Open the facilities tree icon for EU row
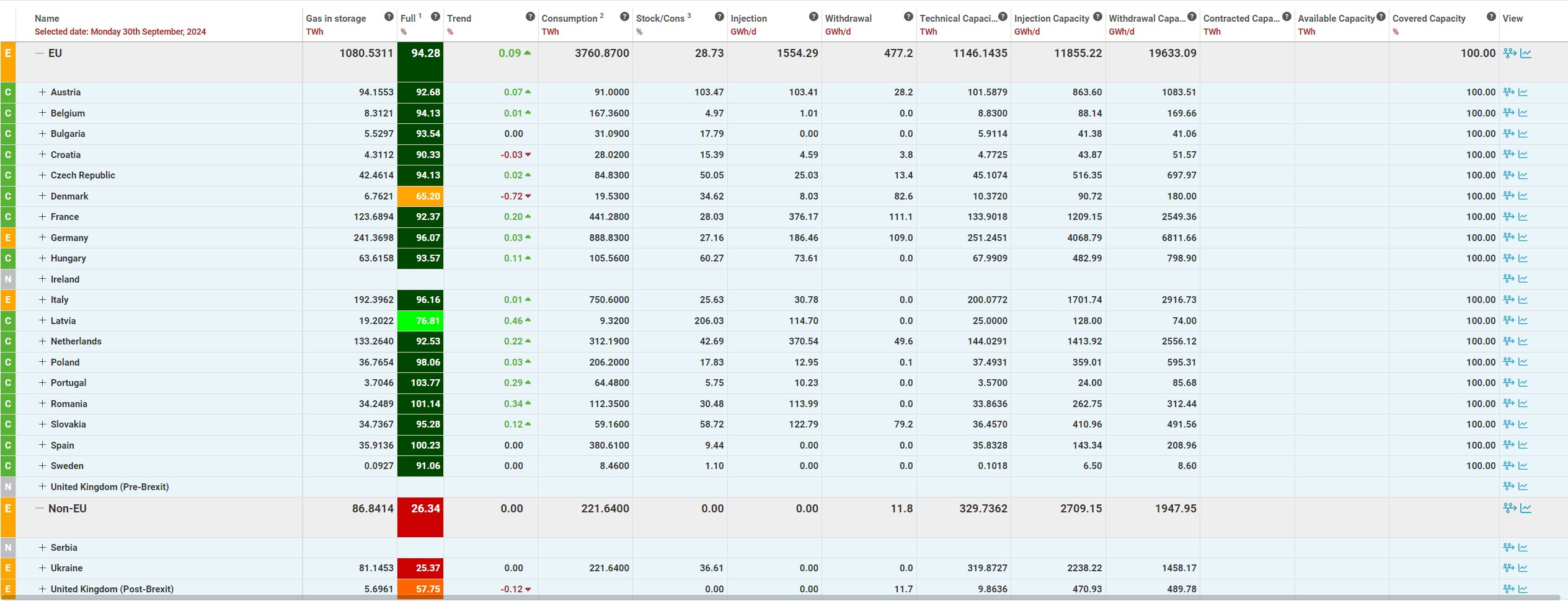This screenshot has width=1568, height=601. (x=1510, y=53)
